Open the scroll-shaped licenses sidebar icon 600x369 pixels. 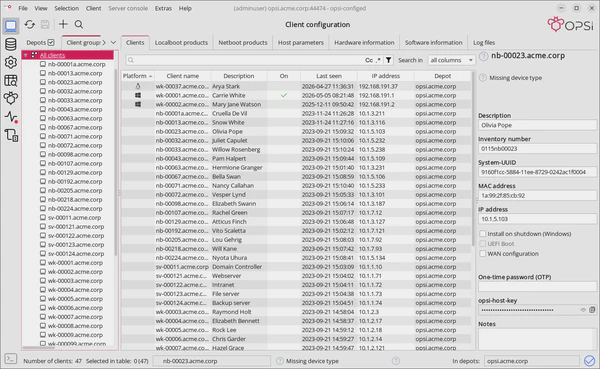[11, 135]
